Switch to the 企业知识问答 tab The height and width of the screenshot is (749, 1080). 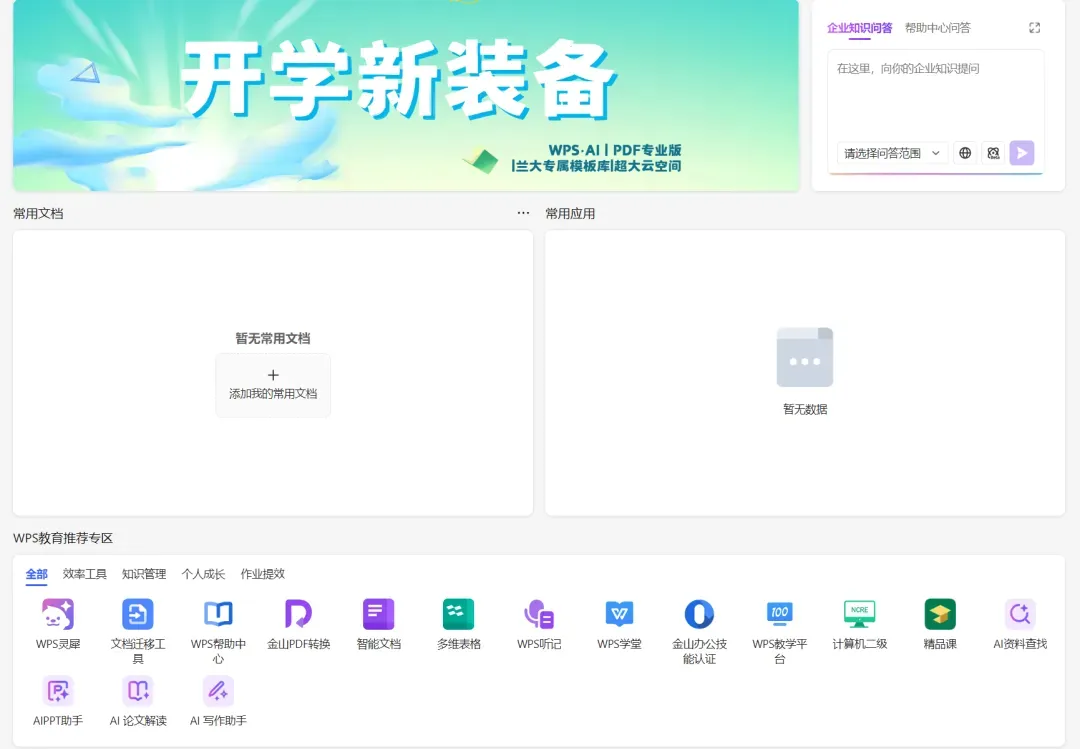pyautogui.click(x=860, y=28)
